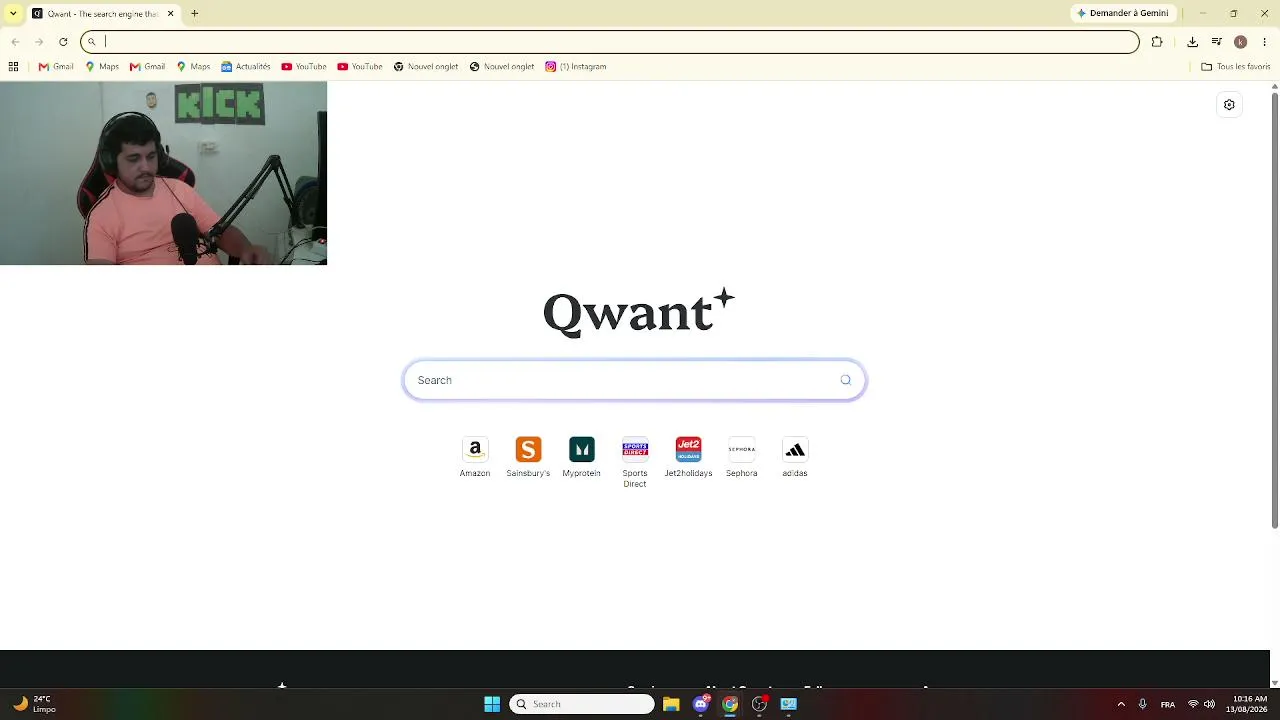
Task: Click the Demander à Gemini button
Action: click(1122, 14)
